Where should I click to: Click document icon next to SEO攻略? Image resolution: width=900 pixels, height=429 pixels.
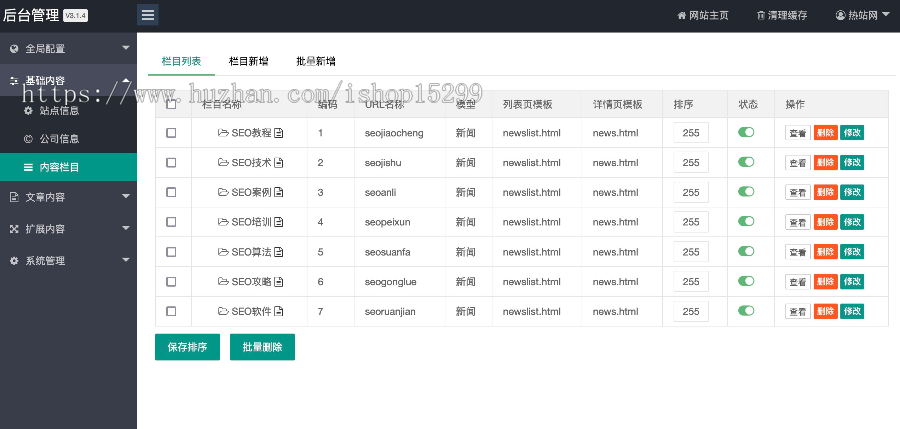click(x=279, y=281)
